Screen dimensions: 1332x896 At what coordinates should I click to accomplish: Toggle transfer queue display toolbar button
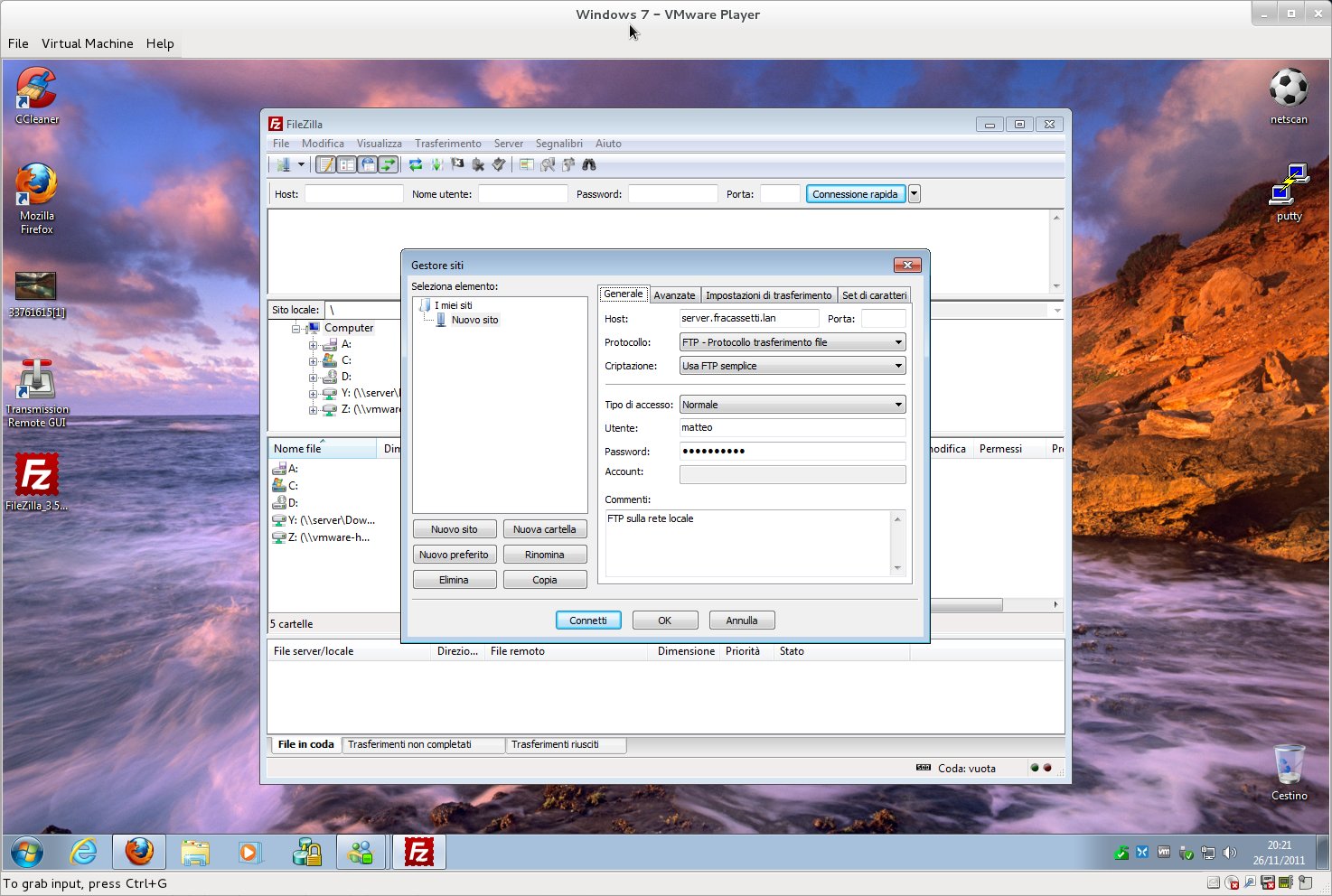pyautogui.click(x=389, y=164)
